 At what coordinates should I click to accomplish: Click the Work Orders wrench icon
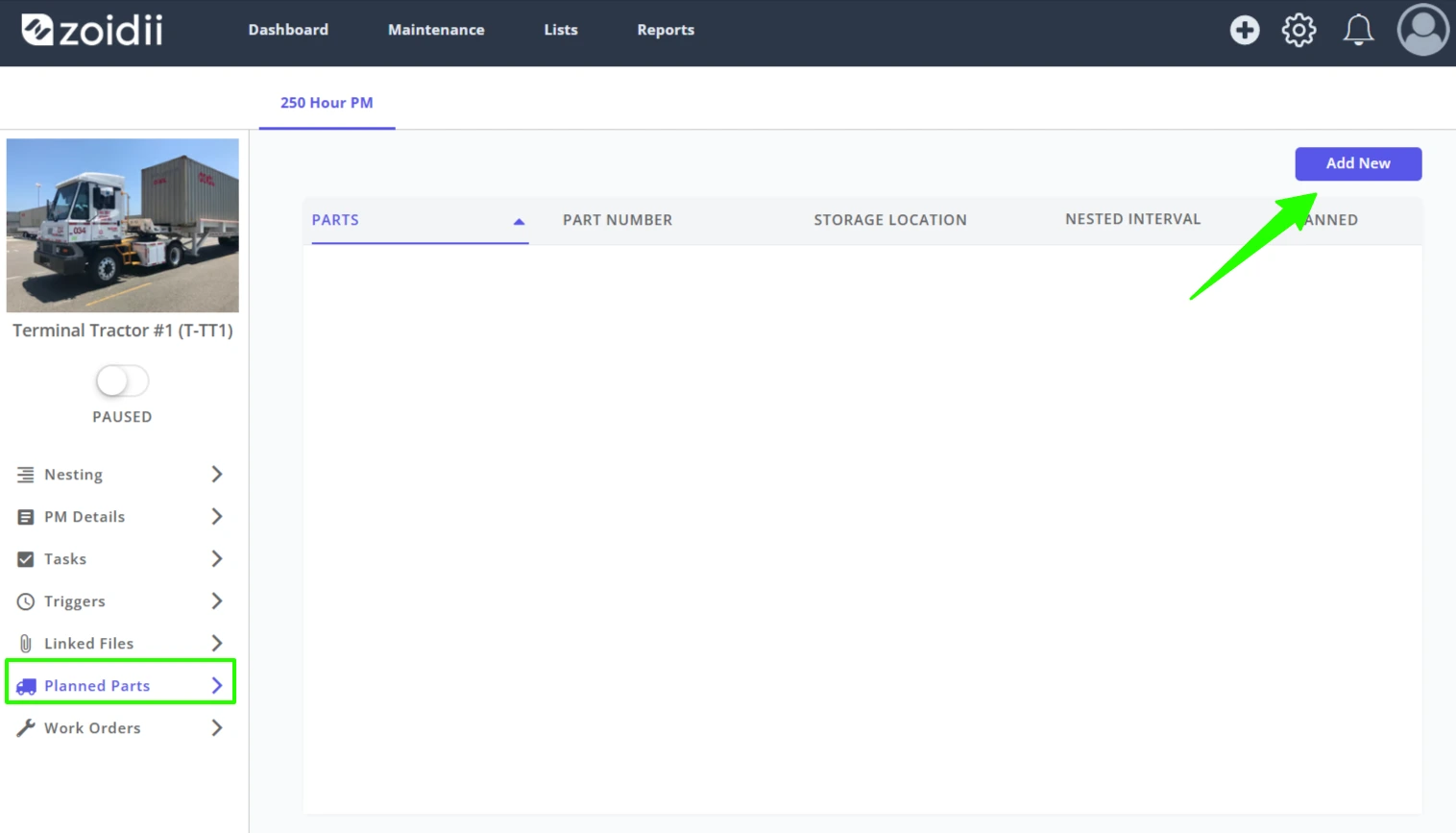(x=25, y=728)
